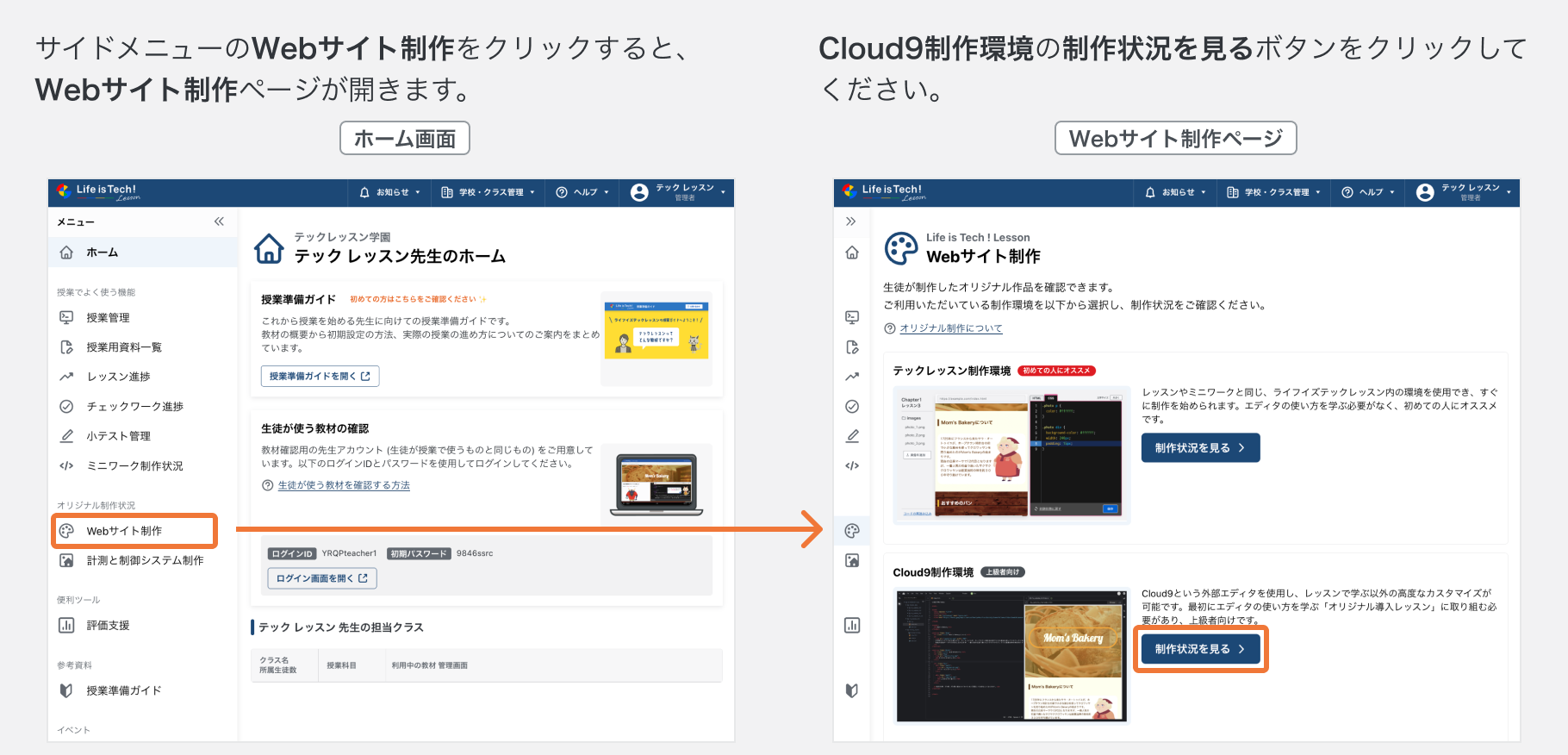Click 授業準備ガイド yellow thumbnail image
The width and height of the screenshot is (1568, 755).
point(656,330)
